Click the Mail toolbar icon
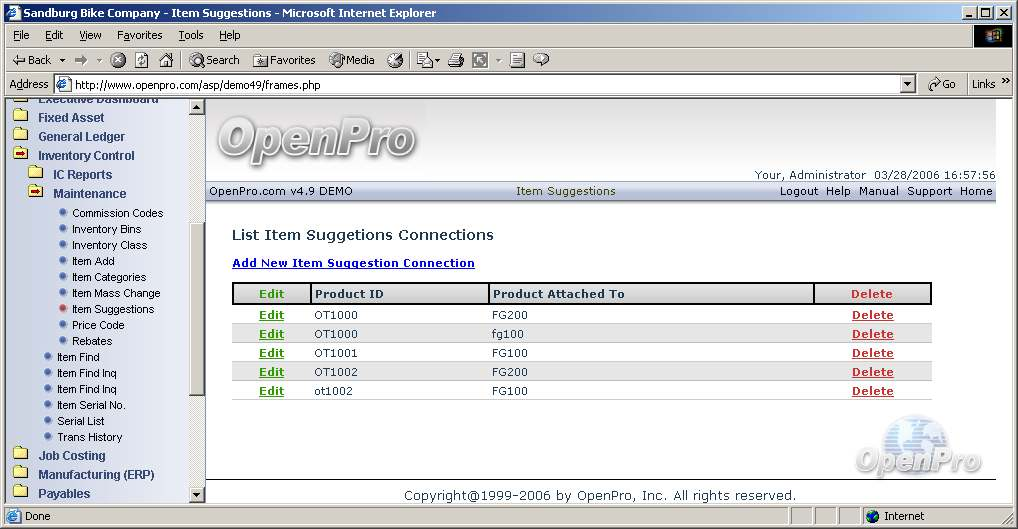 click(x=423, y=60)
